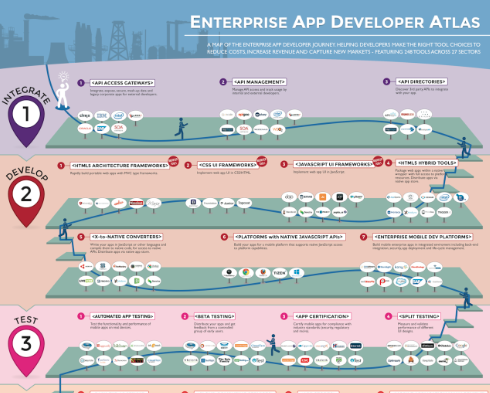Click the API Access Gateways heading
This screenshot has width=490, height=393.
[x=123, y=83]
